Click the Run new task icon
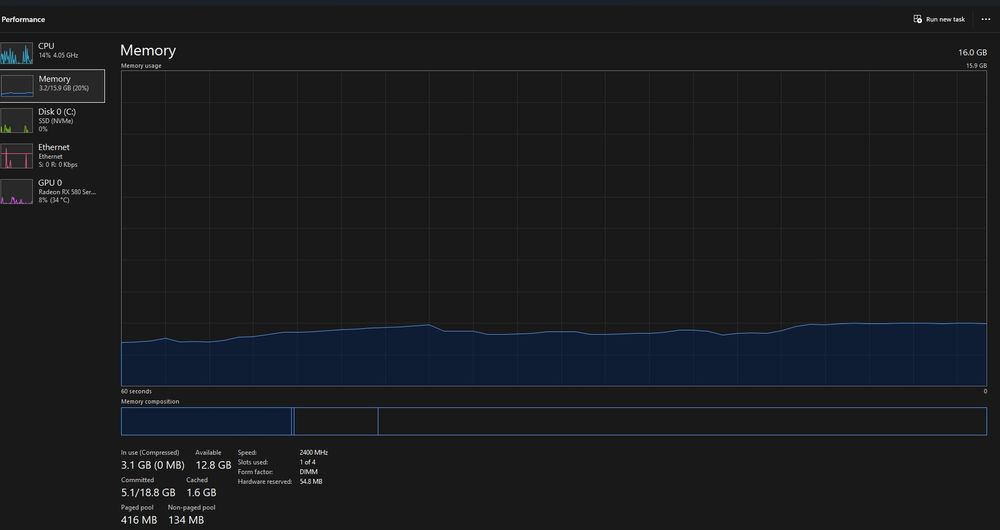This screenshot has width=1000, height=530. (917, 19)
